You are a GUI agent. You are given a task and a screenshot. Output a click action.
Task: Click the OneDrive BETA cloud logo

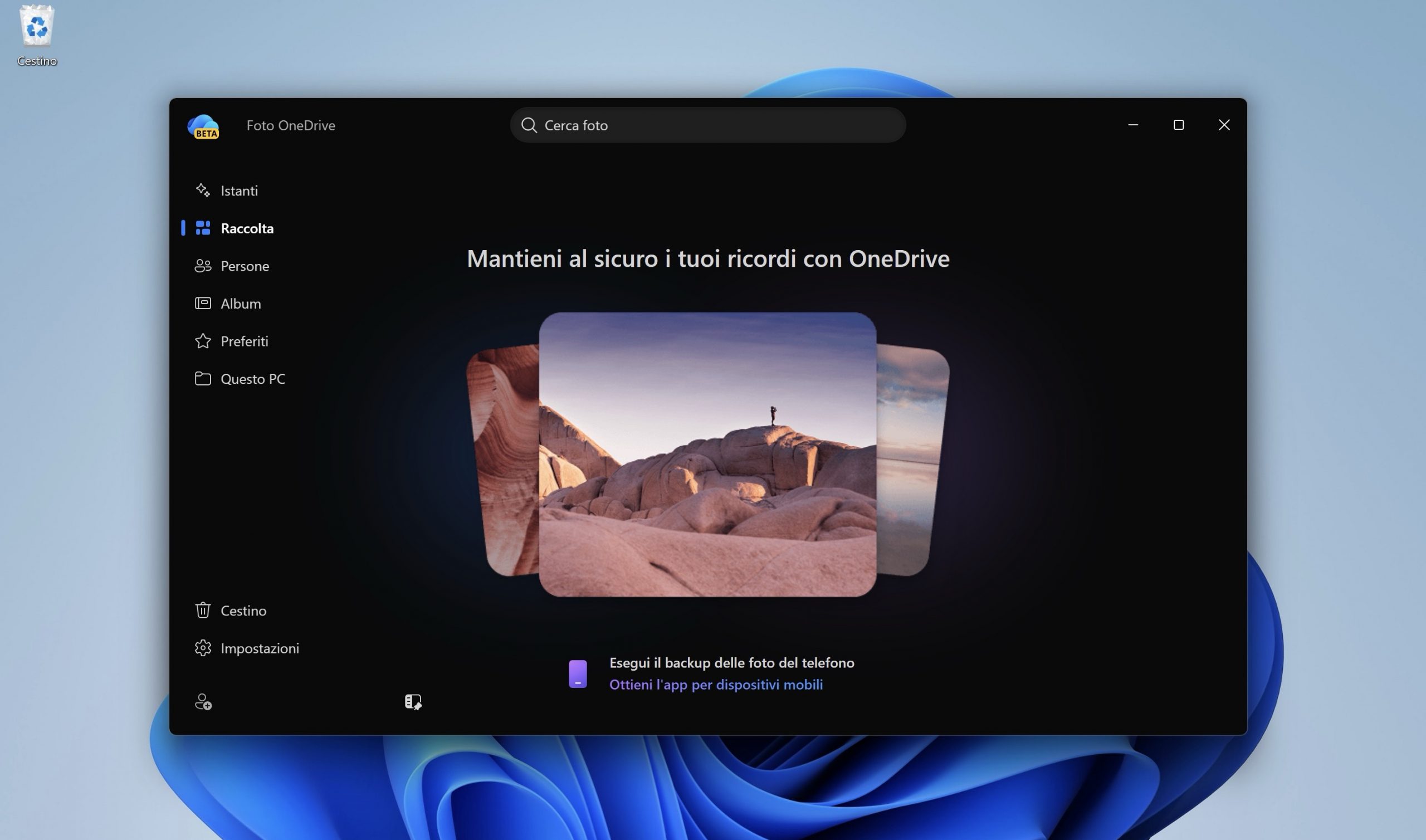click(x=203, y=126)
